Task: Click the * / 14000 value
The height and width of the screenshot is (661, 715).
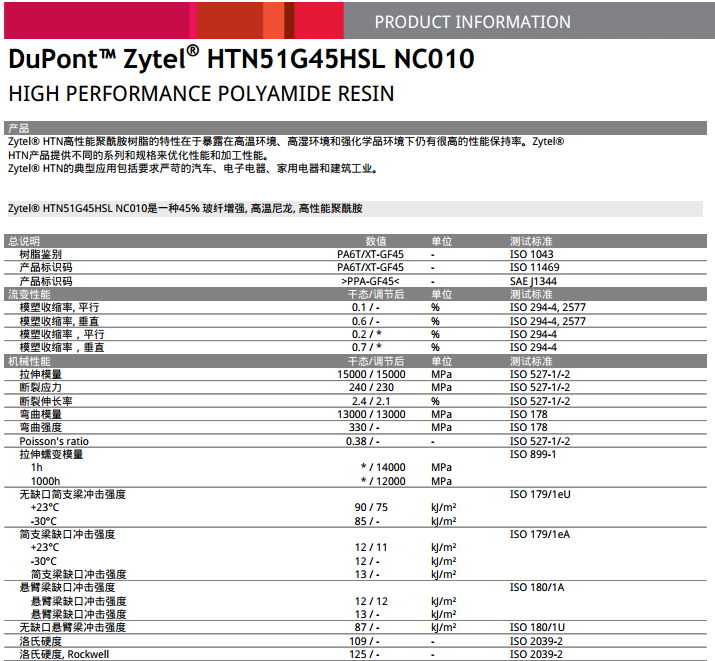Action: [x=383, y=468]
